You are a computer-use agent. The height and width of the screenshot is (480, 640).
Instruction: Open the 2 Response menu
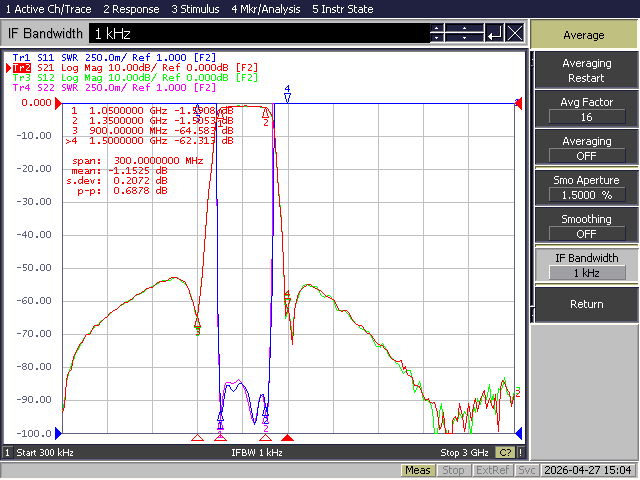(x=131, y=9)
